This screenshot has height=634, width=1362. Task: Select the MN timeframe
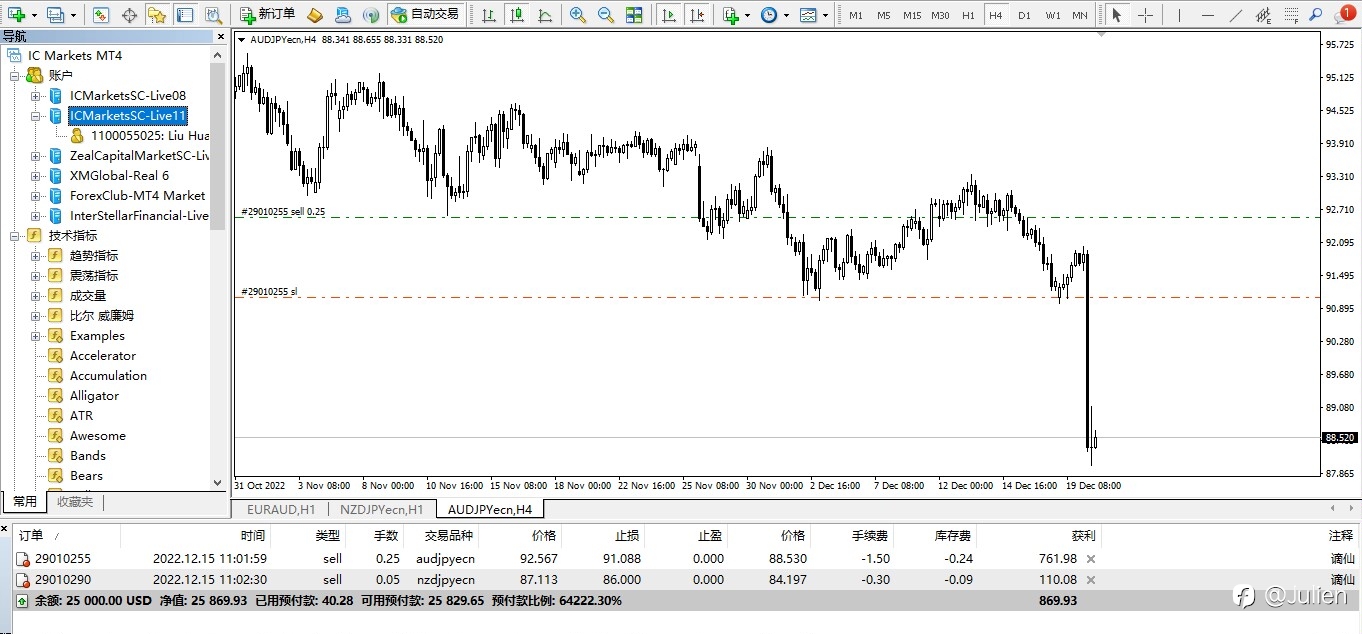pos(1080,15)
